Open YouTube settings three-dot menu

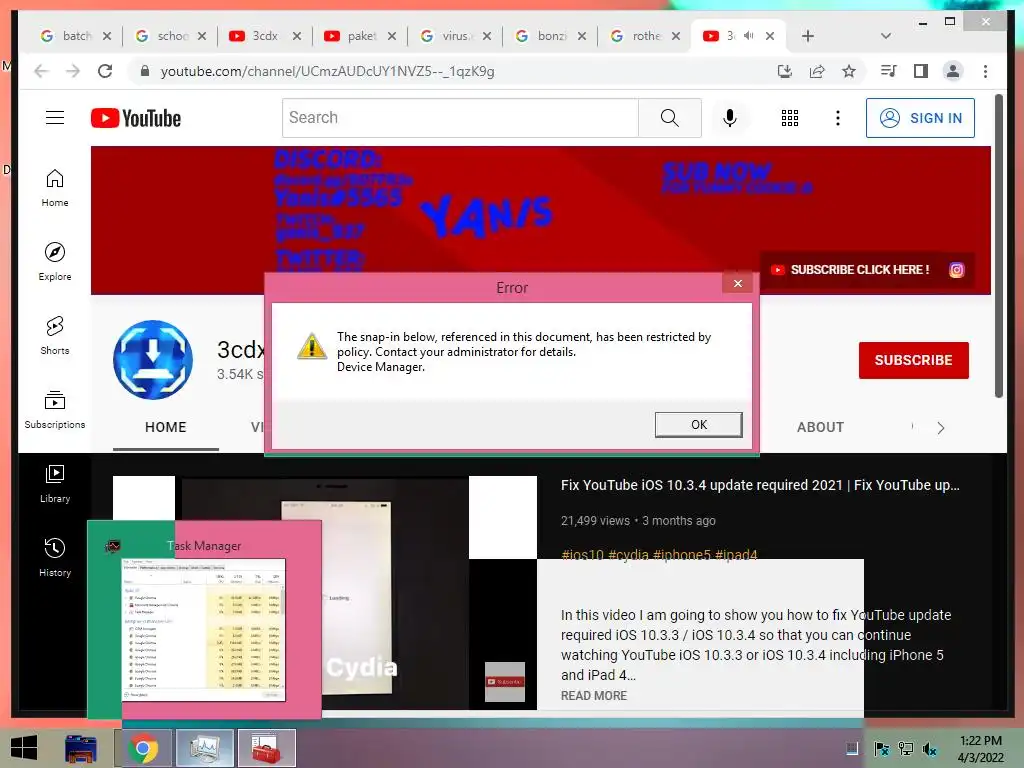coord(838,118)
